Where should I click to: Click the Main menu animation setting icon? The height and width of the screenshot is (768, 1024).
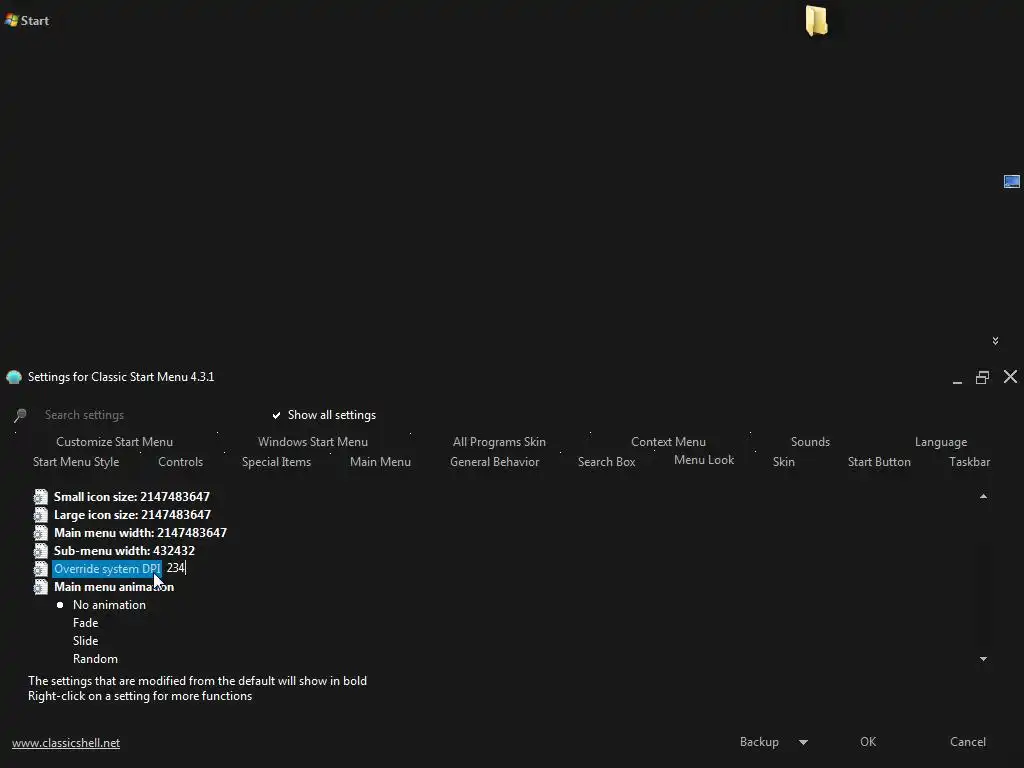tap(40, 587)
